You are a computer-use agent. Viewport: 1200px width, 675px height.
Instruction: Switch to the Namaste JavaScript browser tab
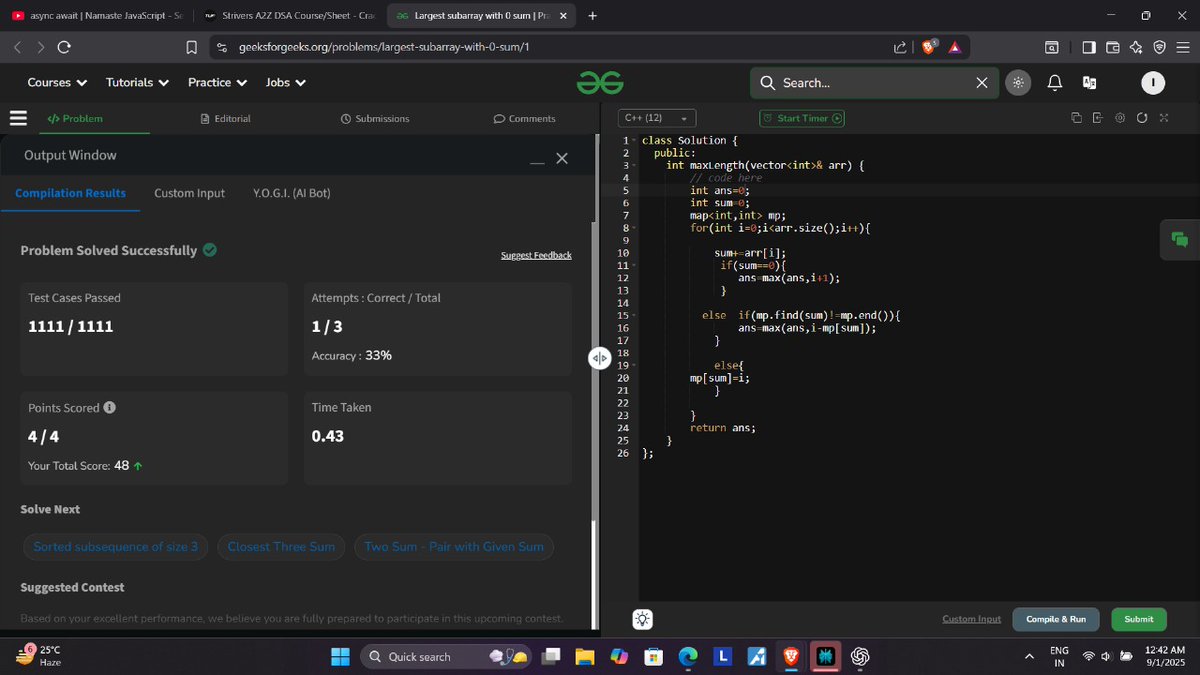(x=97, y=16)
